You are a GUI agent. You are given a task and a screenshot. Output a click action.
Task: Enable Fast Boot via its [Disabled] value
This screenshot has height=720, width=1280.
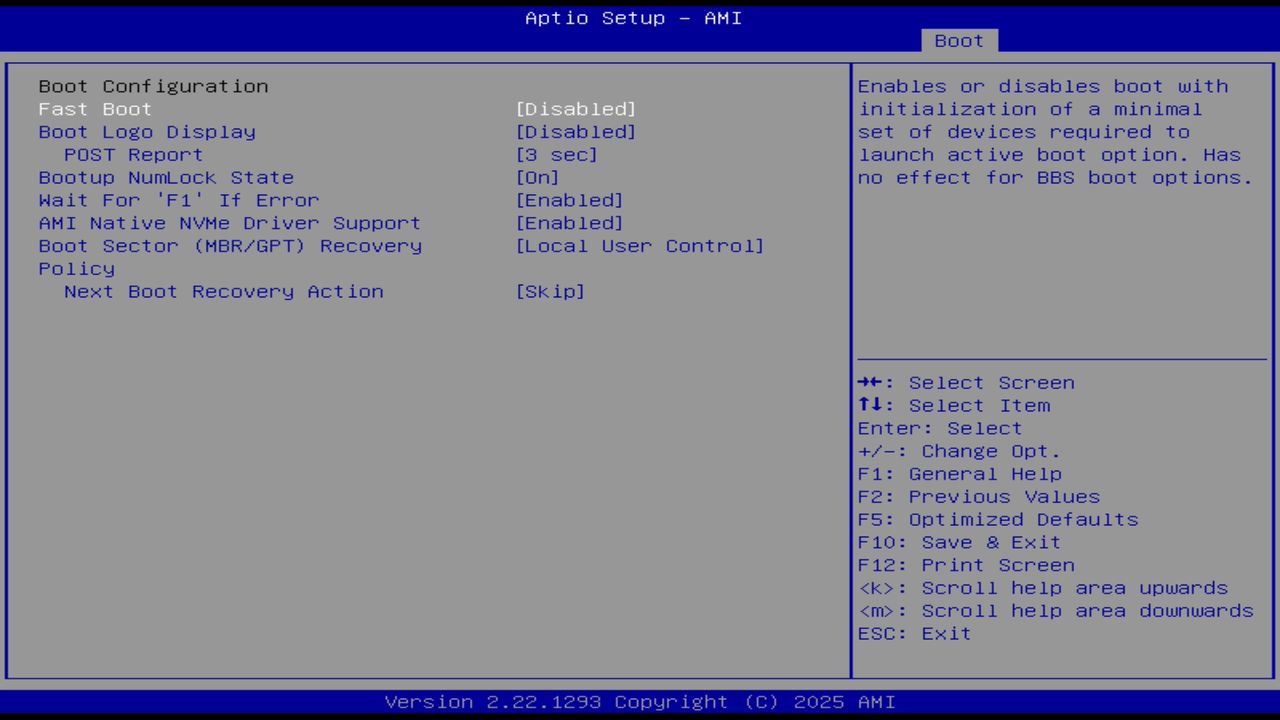pyautogui.click(x=576, y=108)
